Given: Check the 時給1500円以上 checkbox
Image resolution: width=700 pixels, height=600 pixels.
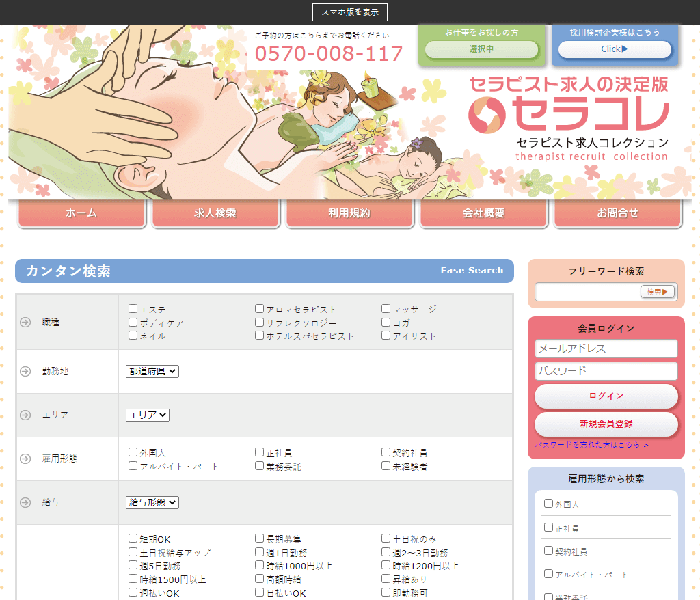Looking at the screenshot, I should pos(133,579).
